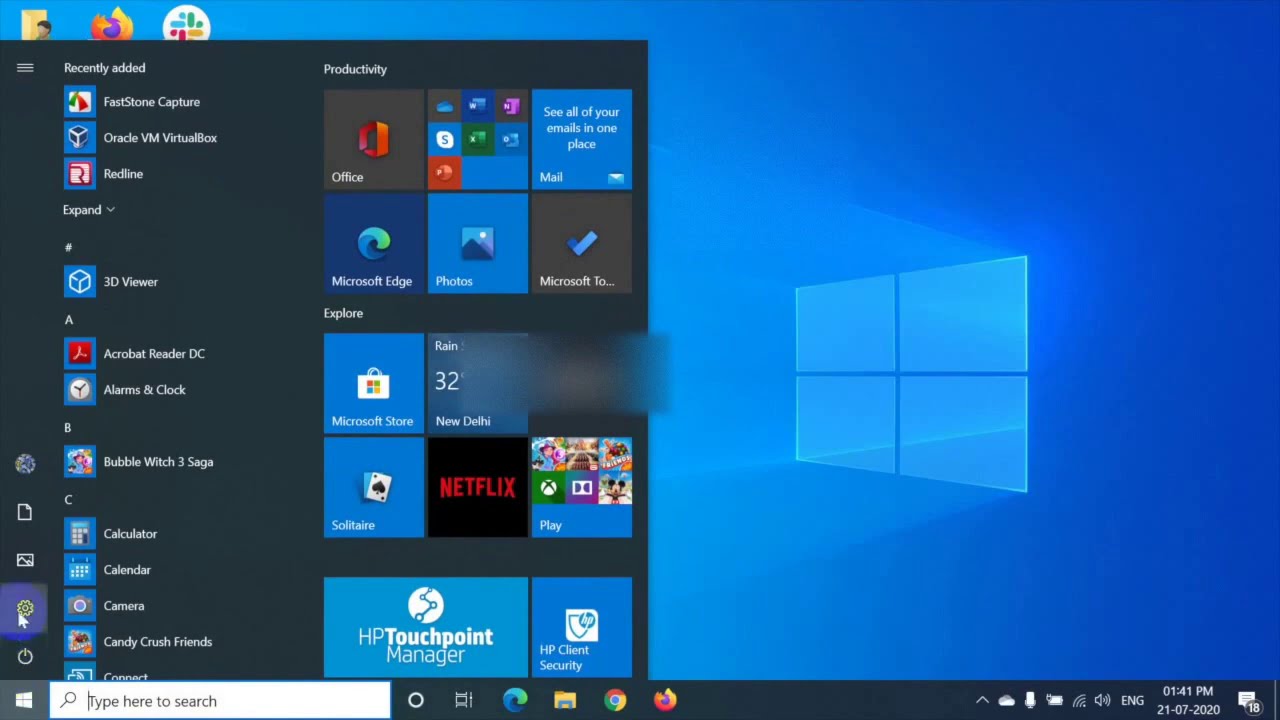Viewport: 1280px width, 720px height.
Task: Click the Productivity group header
Action: [355, 69]
